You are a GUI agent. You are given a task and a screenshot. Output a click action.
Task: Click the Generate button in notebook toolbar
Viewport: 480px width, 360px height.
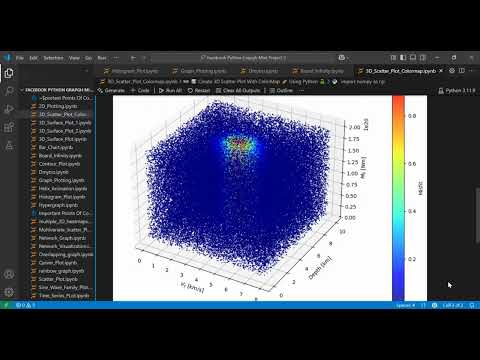pyautogui.click(x=111, y=90)
